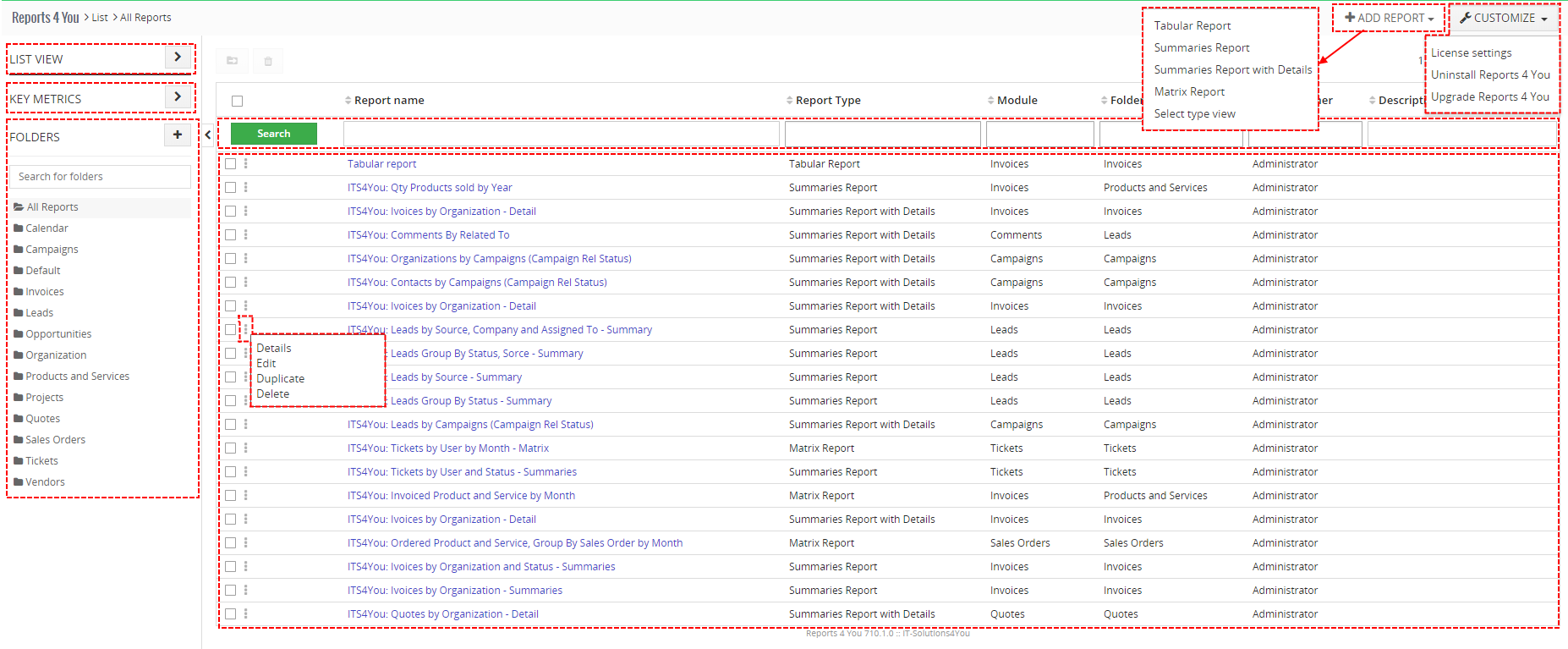
Task: Open row actions dots for Tabular report
Action: pyautogui.click(x=246, y=164)
